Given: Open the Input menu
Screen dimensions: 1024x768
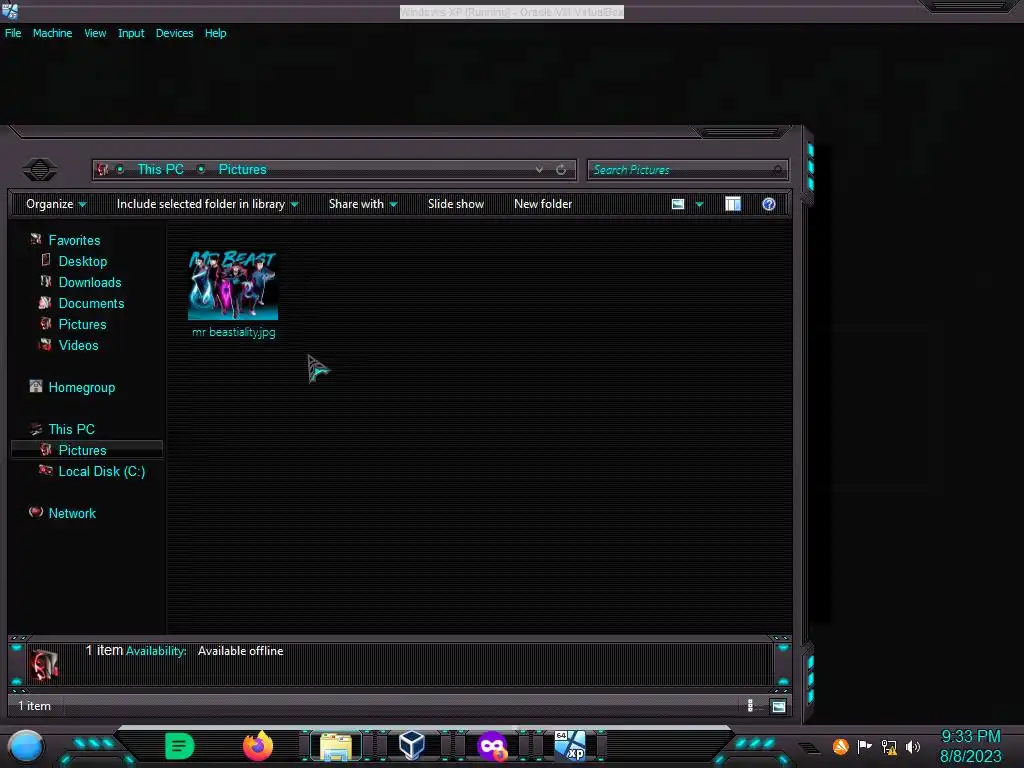Looking at the screenshot, I should pos(131,33).
